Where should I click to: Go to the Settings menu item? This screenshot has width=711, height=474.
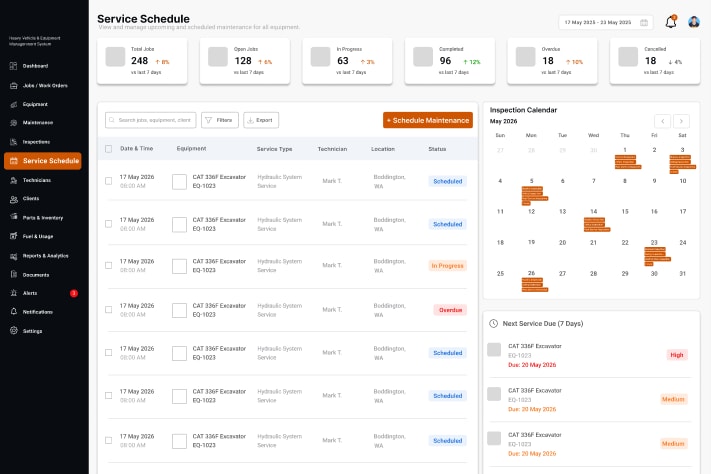click(32, 331)
